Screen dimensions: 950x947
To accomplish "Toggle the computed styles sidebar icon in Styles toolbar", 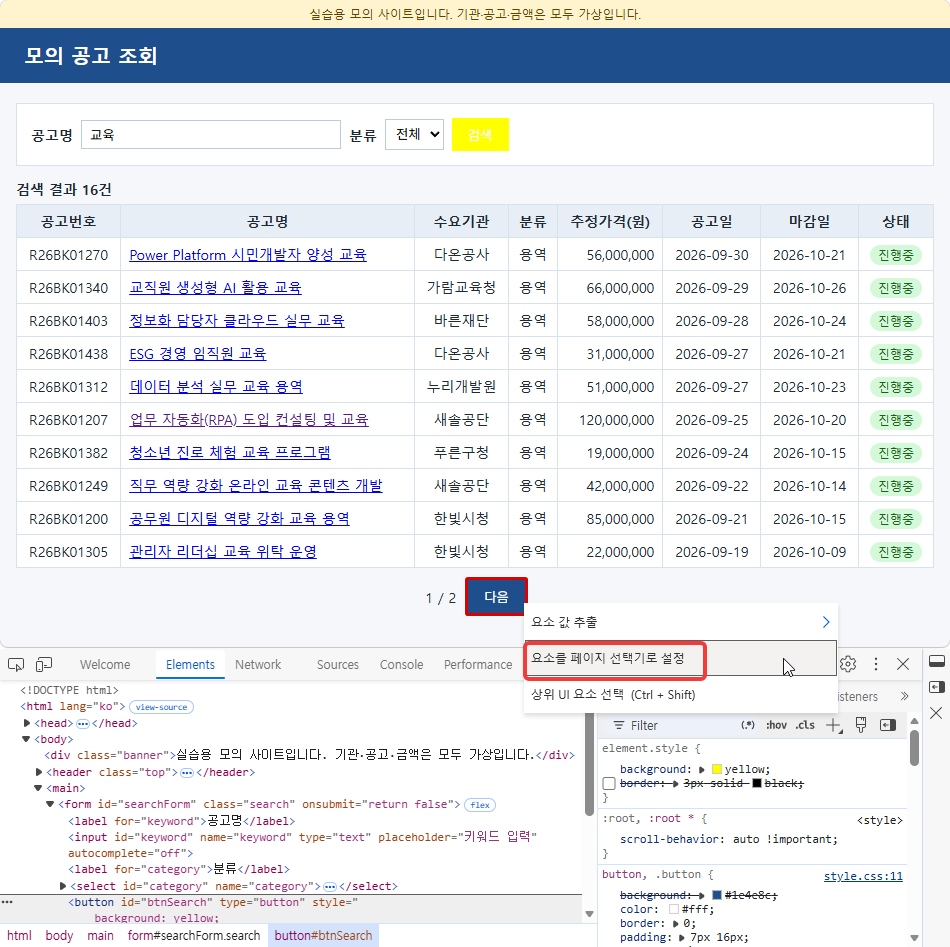I will (888, 725).
